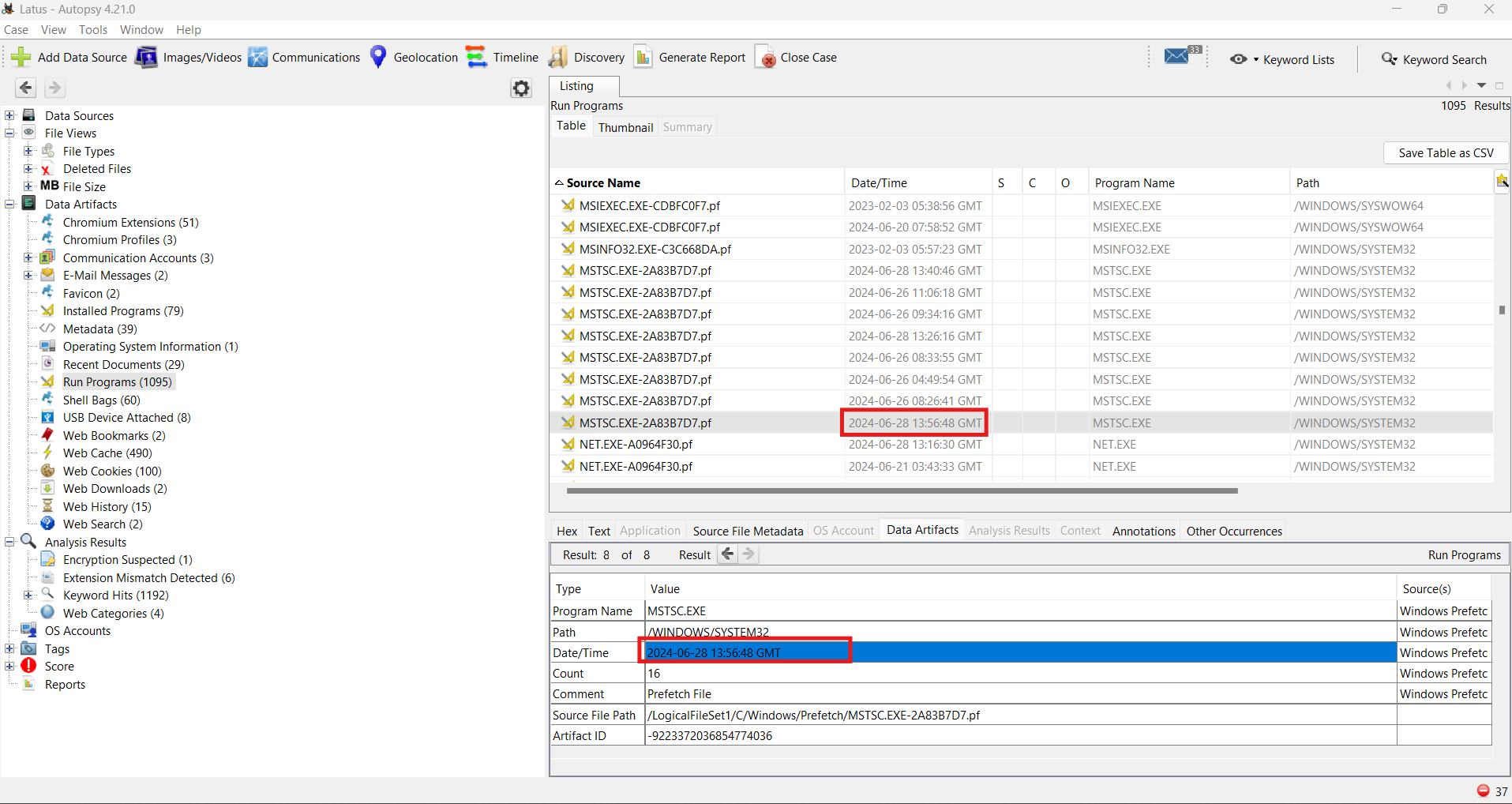Screen dimensions: 1512x804
Task: Sort by the Program Name column header
Action: coord(1188,182)
